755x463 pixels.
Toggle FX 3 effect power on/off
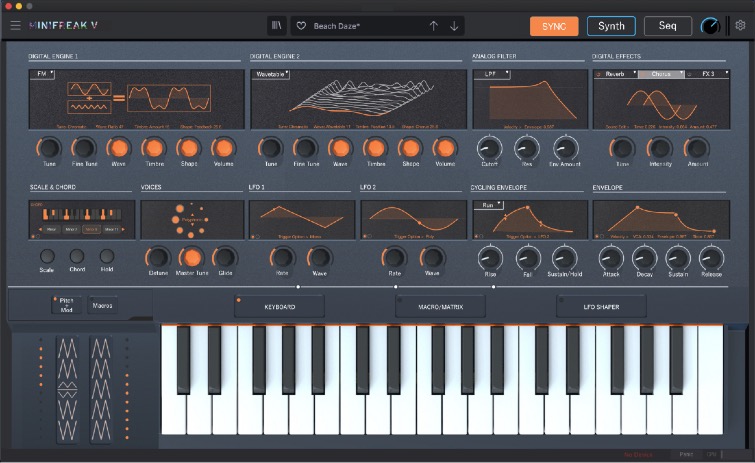point(690,74)
